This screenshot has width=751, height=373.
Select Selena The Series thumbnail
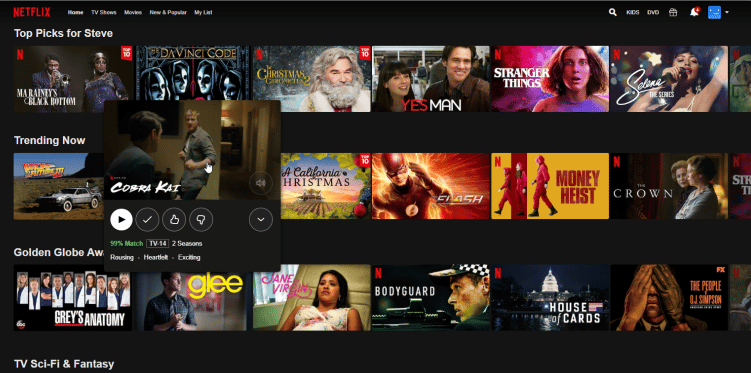click(669, 79)
